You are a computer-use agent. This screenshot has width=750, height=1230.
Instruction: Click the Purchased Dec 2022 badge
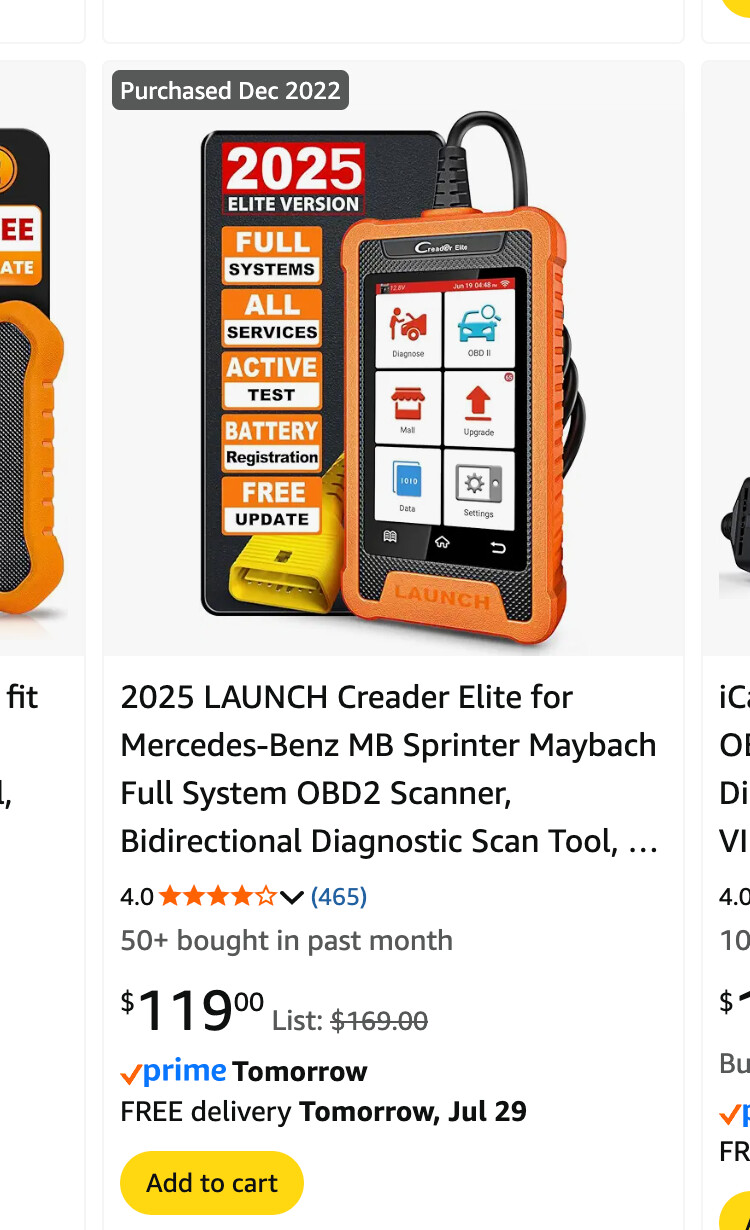coord(230,90)
